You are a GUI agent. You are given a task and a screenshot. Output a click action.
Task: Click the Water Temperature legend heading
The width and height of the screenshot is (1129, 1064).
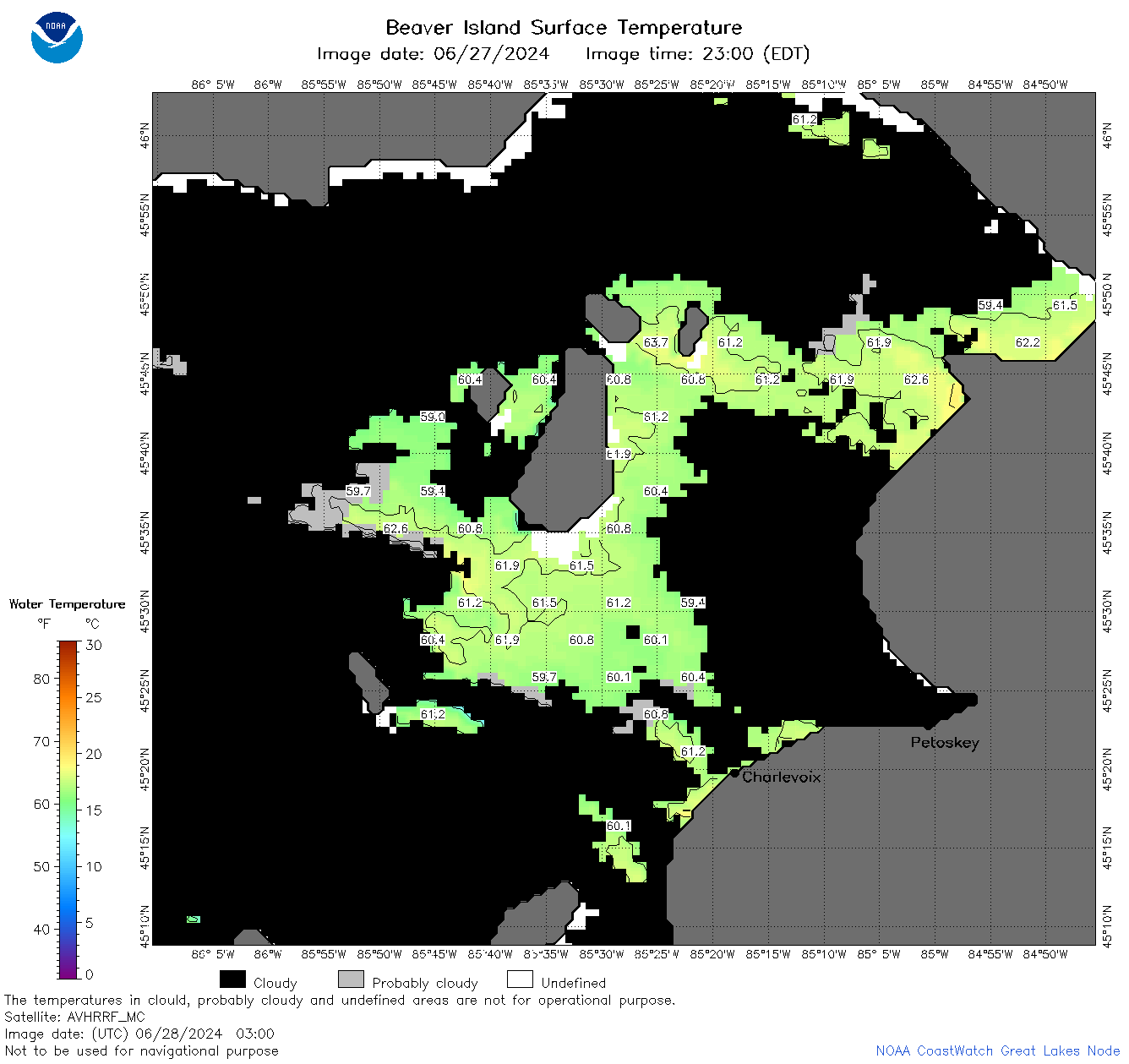(67, 604)
